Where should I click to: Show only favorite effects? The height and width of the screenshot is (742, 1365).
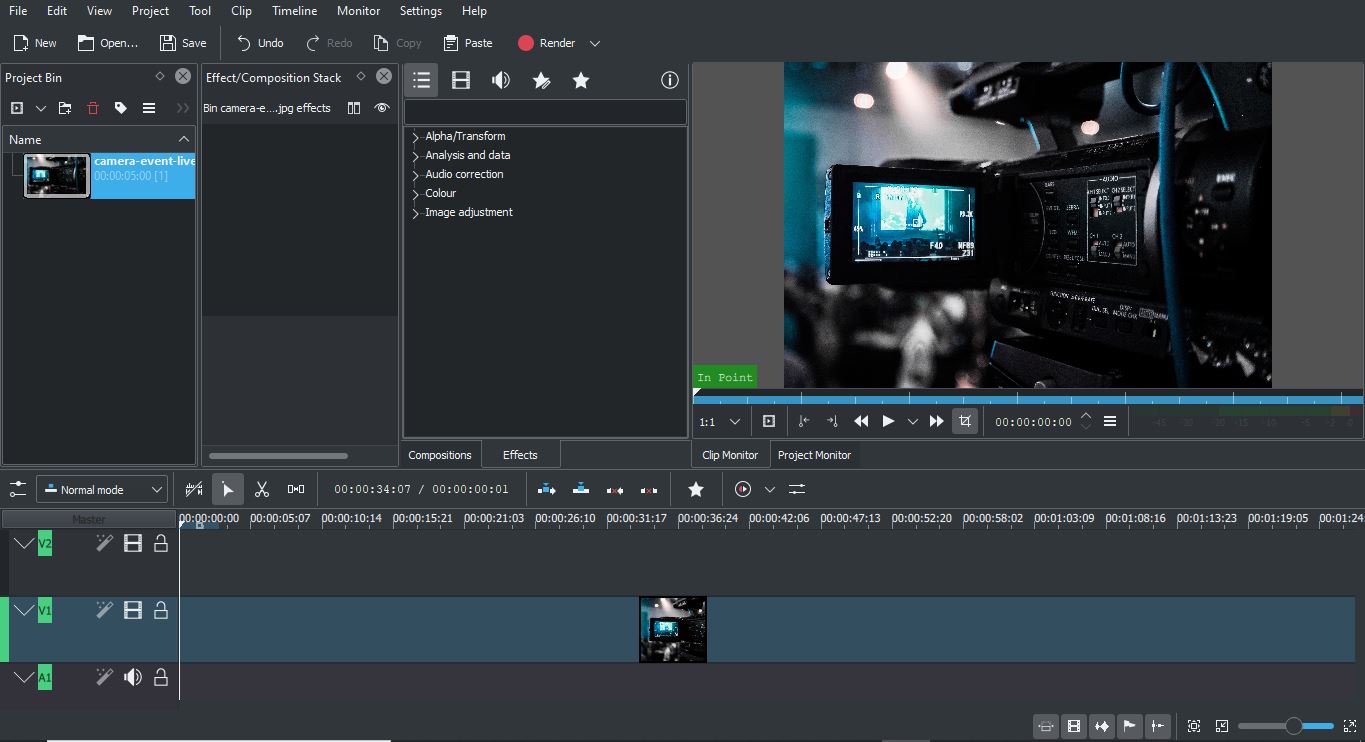[581, 80]
